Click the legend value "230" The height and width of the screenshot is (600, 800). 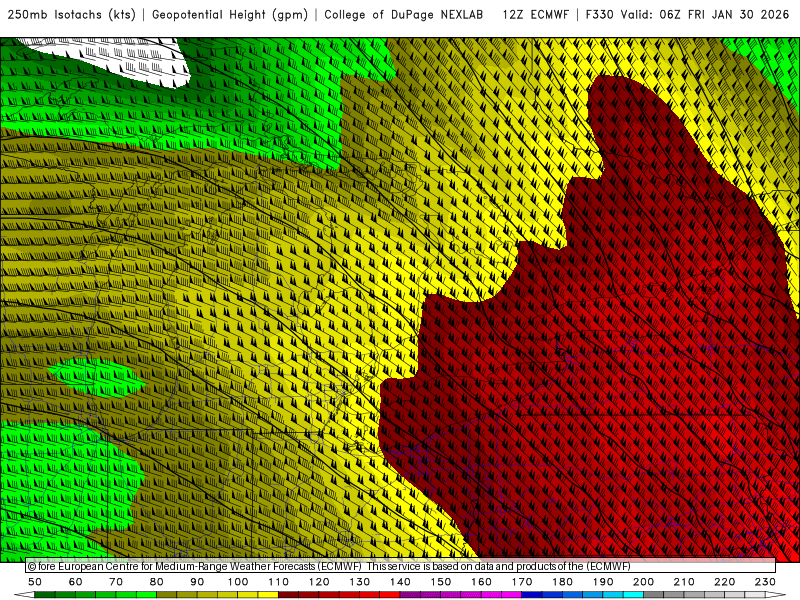pos(765,582)
